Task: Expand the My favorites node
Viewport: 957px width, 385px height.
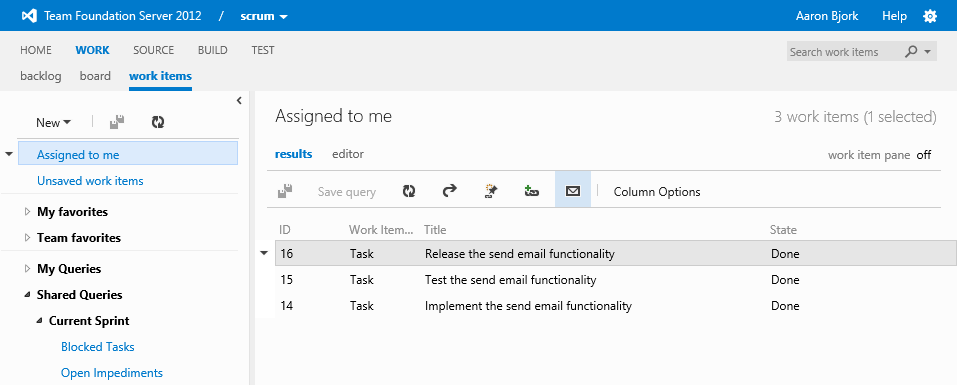Action: coord(27,212)
